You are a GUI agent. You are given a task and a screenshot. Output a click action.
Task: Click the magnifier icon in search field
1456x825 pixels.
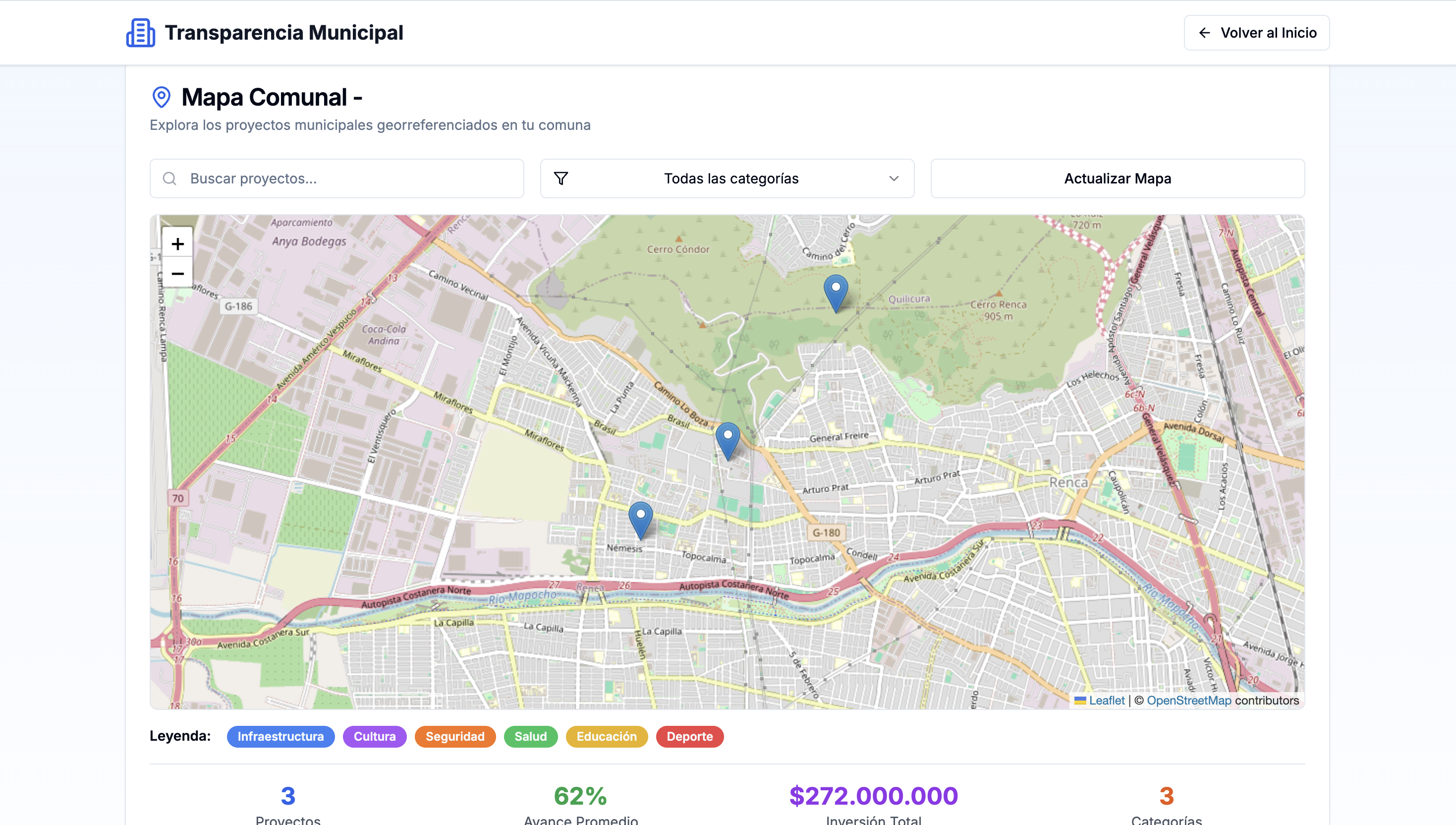(169, 178)
